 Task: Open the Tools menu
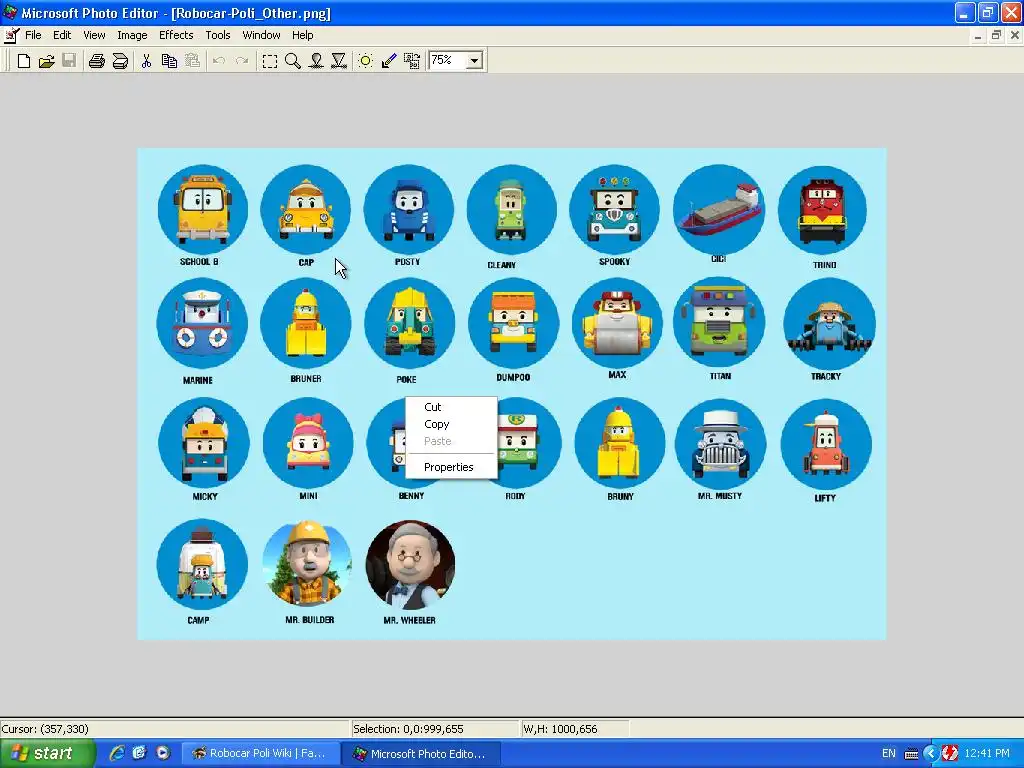(217, 35)
